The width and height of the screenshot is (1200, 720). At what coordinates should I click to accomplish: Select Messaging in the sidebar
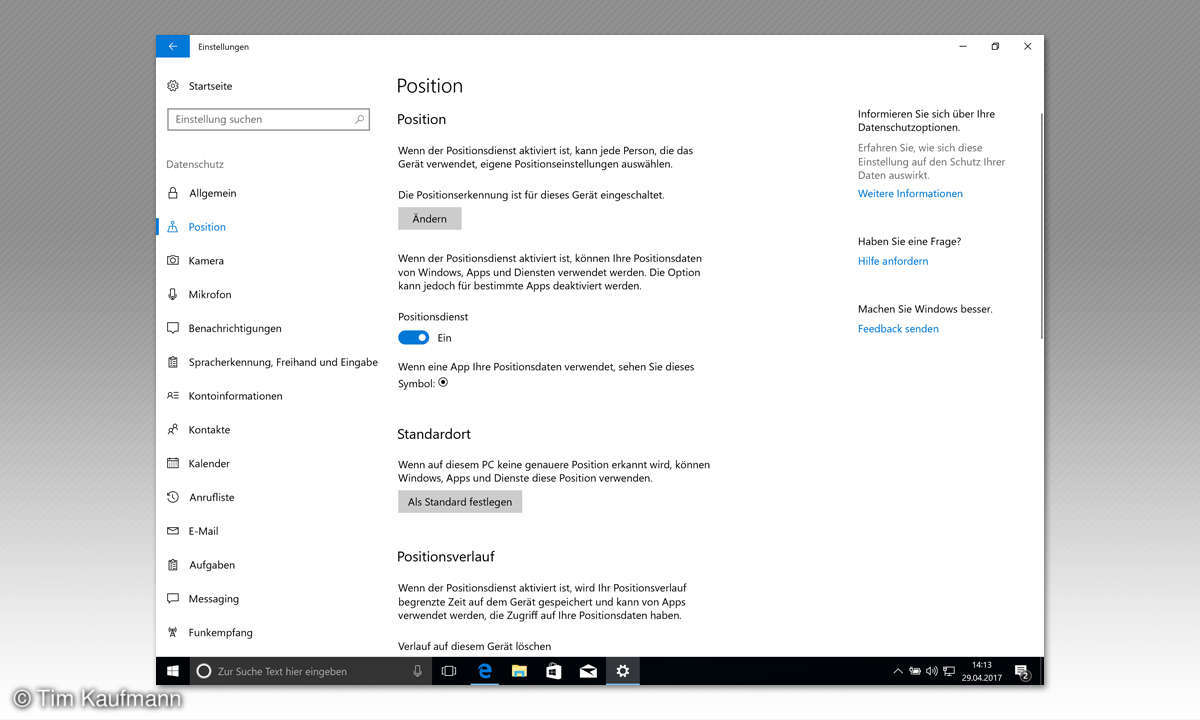click(x=213, y=599)
